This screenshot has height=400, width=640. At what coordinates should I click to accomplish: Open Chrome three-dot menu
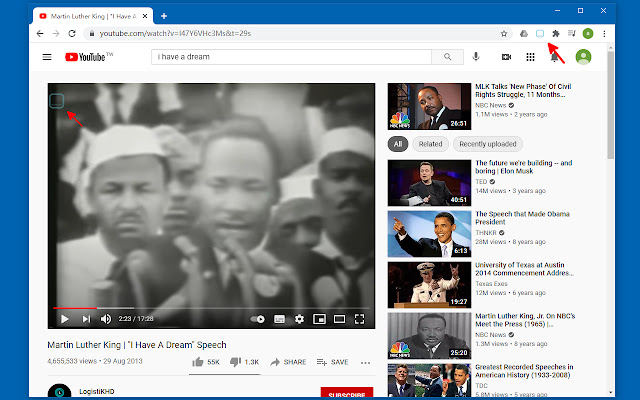click(604, 33)
